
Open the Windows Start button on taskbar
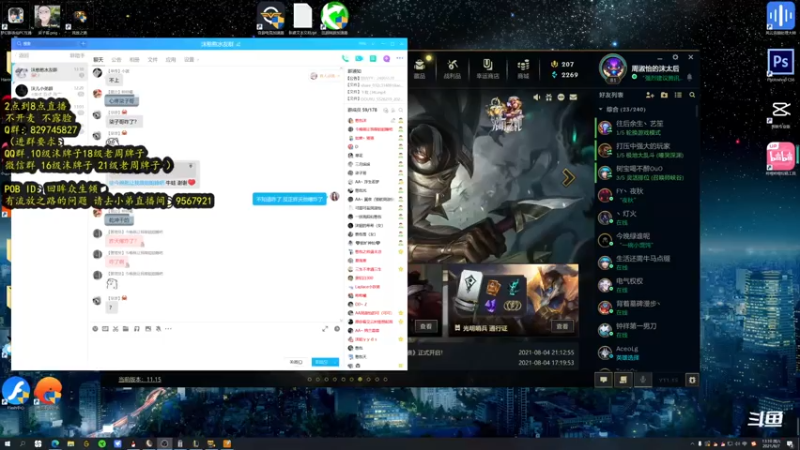[x=7, y=443]
